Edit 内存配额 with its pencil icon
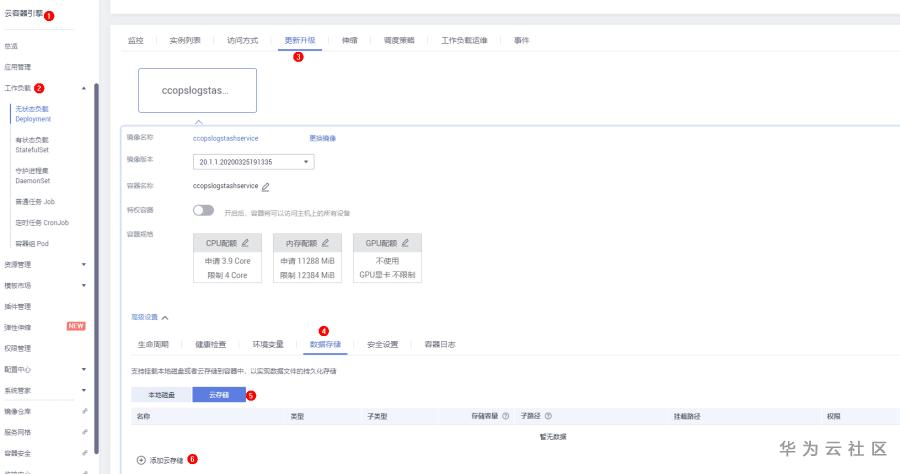900x474 pixels. 325,243
